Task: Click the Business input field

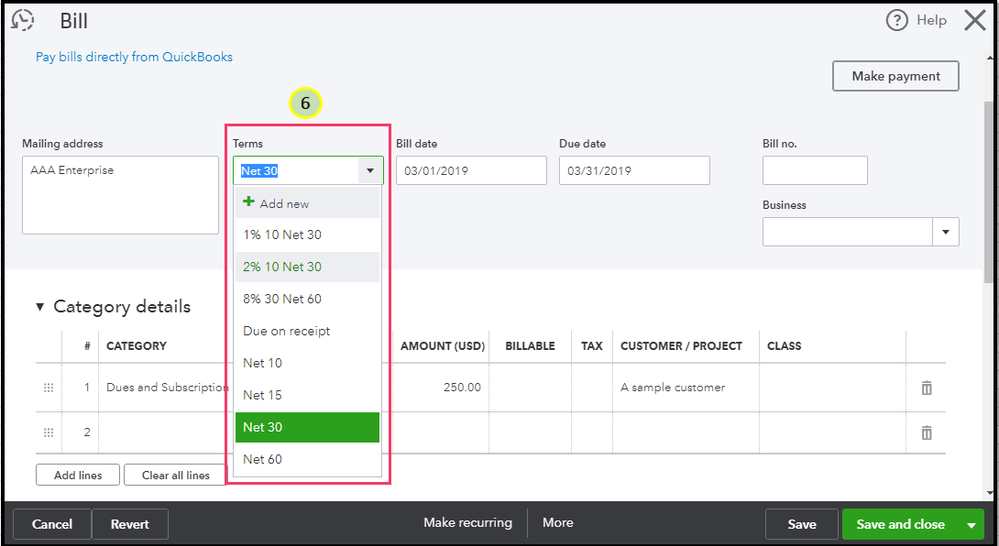Action: click(x=848, y=232)
